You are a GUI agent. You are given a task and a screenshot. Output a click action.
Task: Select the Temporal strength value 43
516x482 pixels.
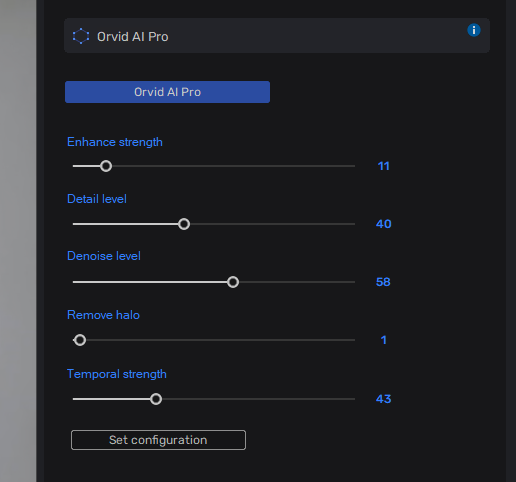pyautogui.click(x=383, y=399)
